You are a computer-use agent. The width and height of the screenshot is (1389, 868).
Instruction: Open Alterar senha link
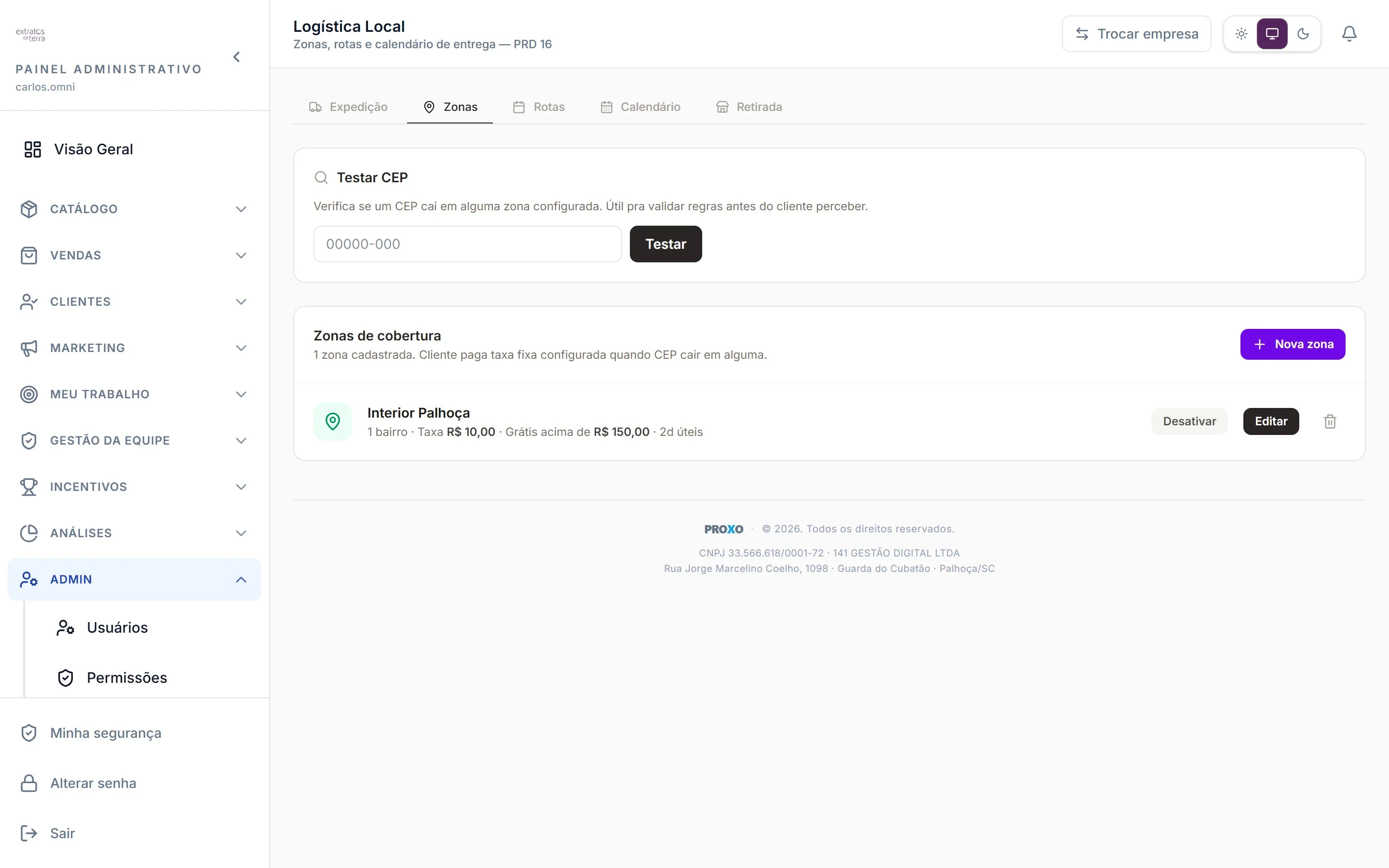93,784
